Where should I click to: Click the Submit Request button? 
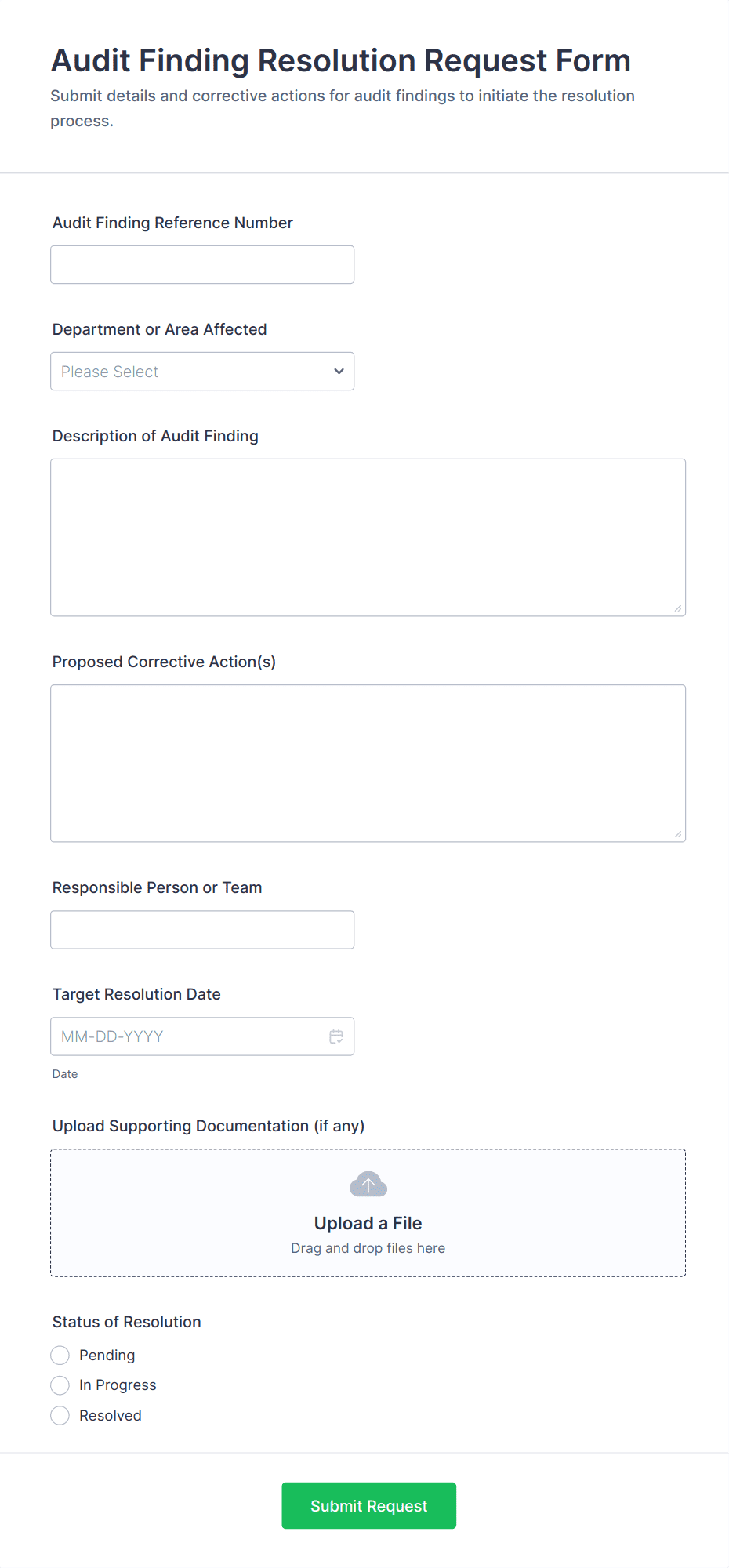coord(368,1505)
